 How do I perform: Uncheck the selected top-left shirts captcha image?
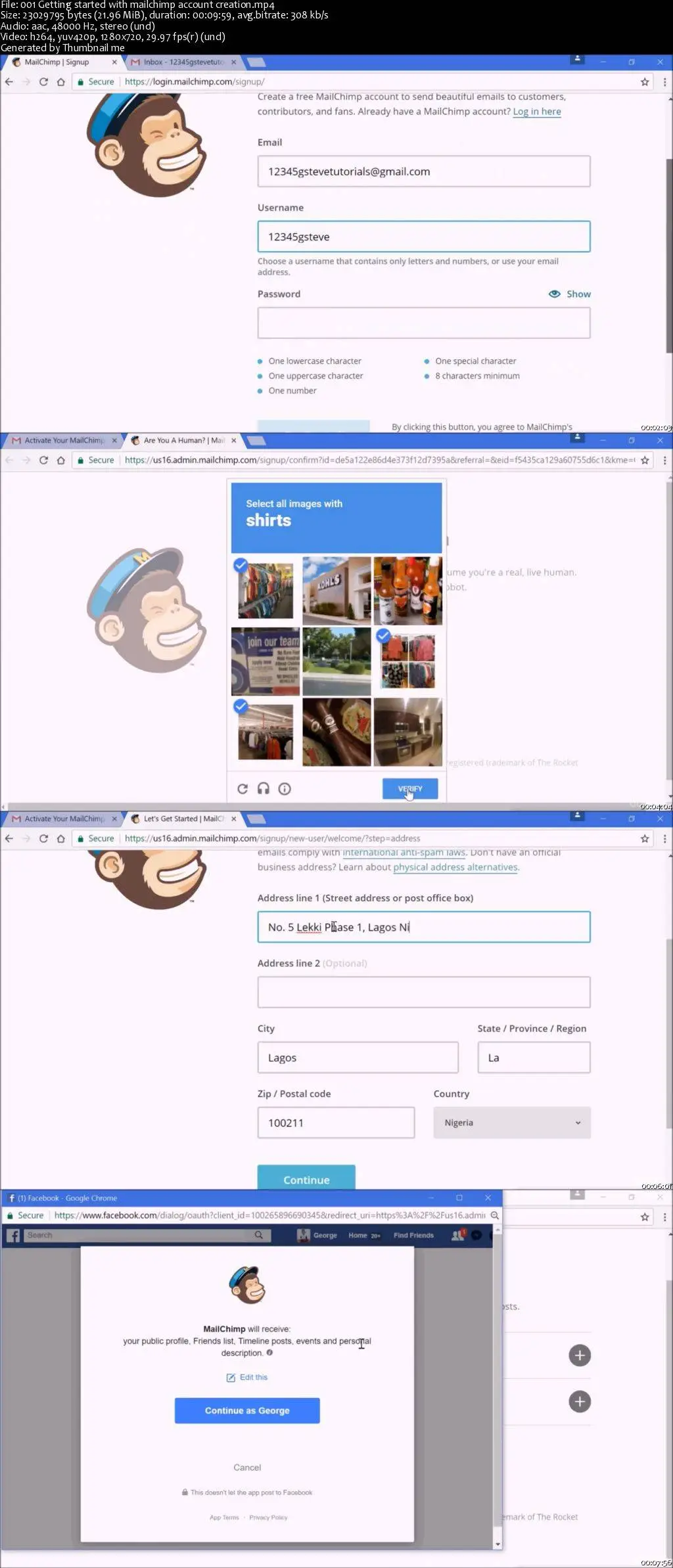[x=266, y=591]
